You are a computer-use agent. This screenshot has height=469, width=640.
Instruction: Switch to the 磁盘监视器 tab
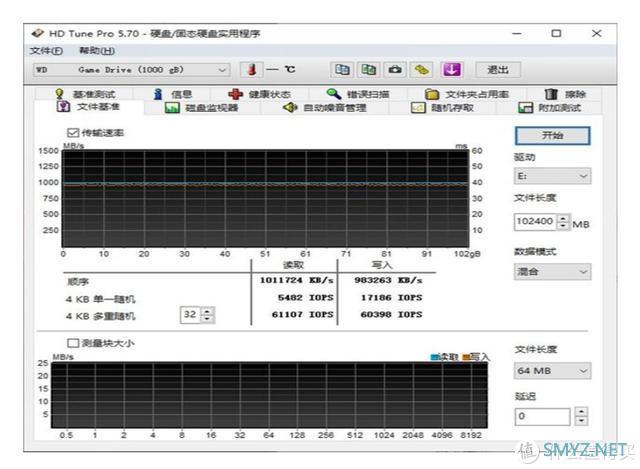click(202, 108)
